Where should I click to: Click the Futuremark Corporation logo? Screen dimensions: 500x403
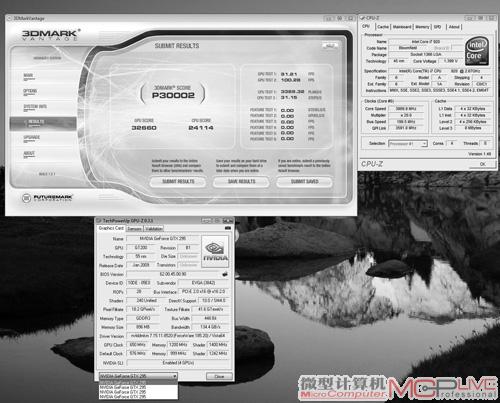[47, 198]
